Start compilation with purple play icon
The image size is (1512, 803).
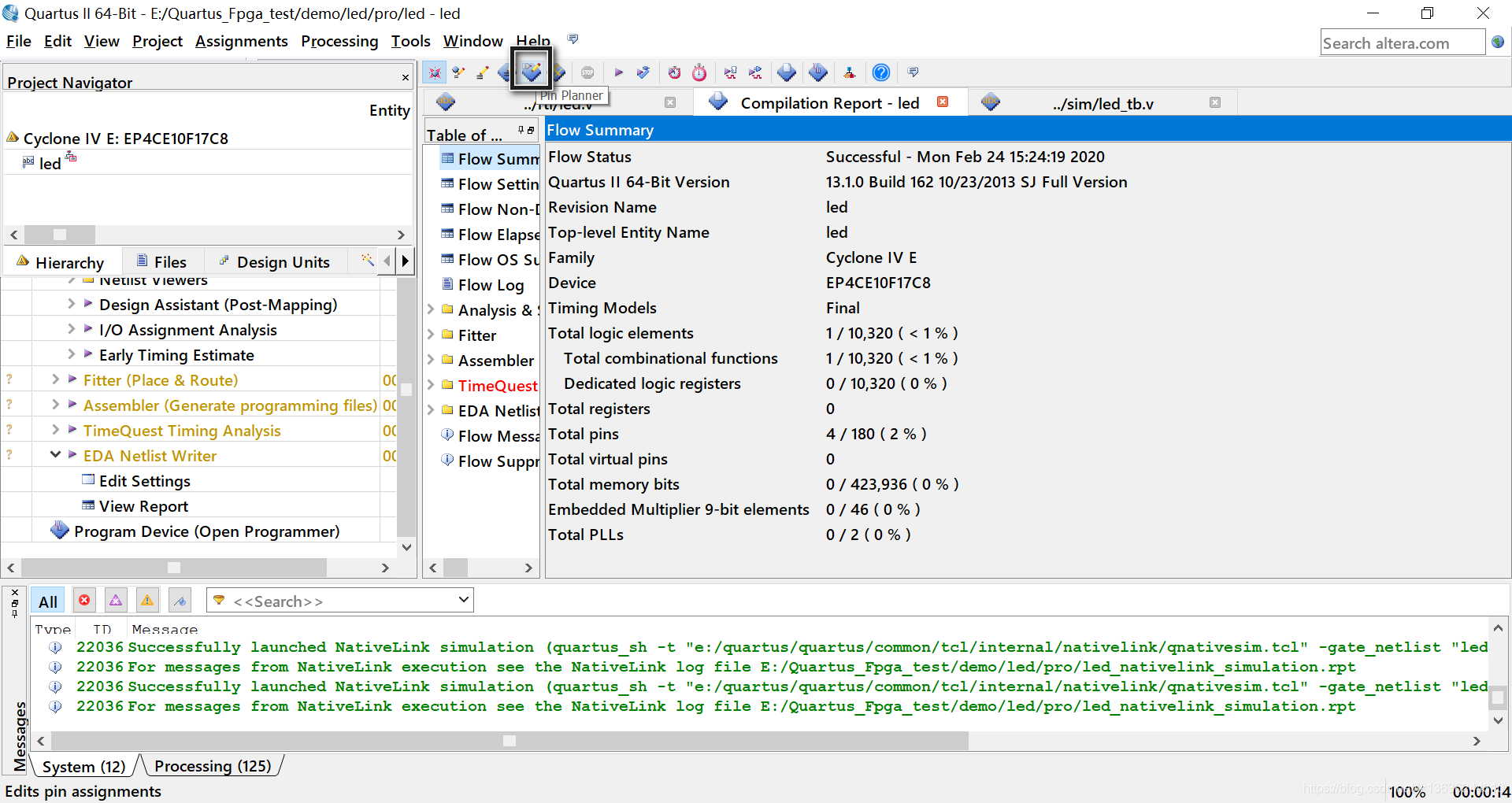[619, 72]
